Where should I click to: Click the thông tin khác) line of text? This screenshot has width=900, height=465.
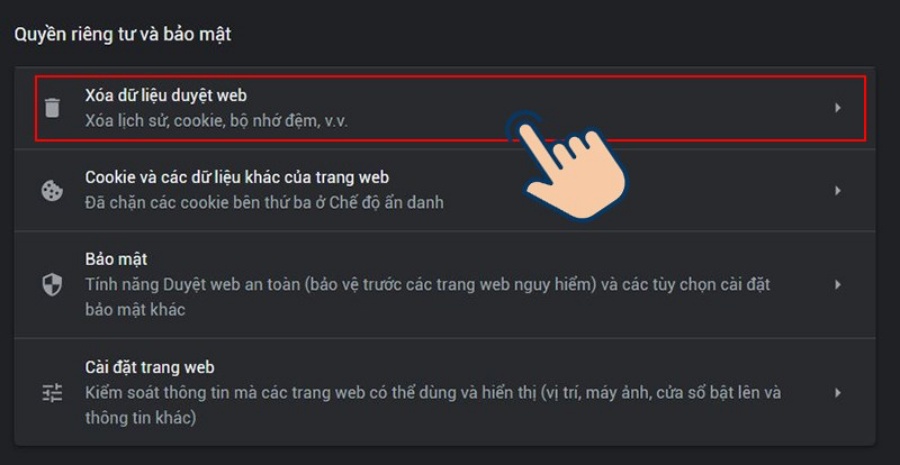141,417
